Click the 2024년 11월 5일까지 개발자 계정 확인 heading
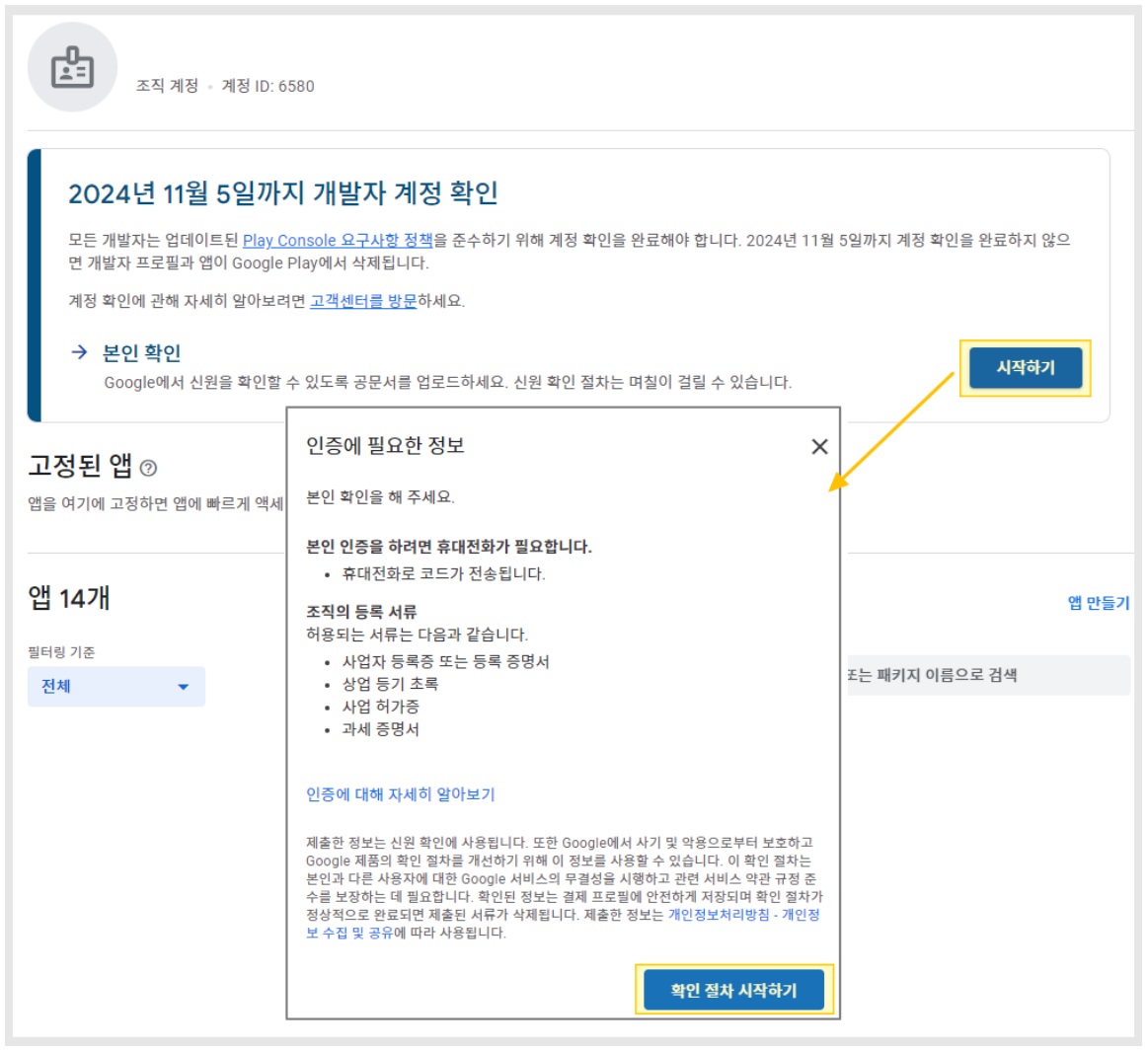Viewport: 1148px width, 1050px height. coord(283,193)
